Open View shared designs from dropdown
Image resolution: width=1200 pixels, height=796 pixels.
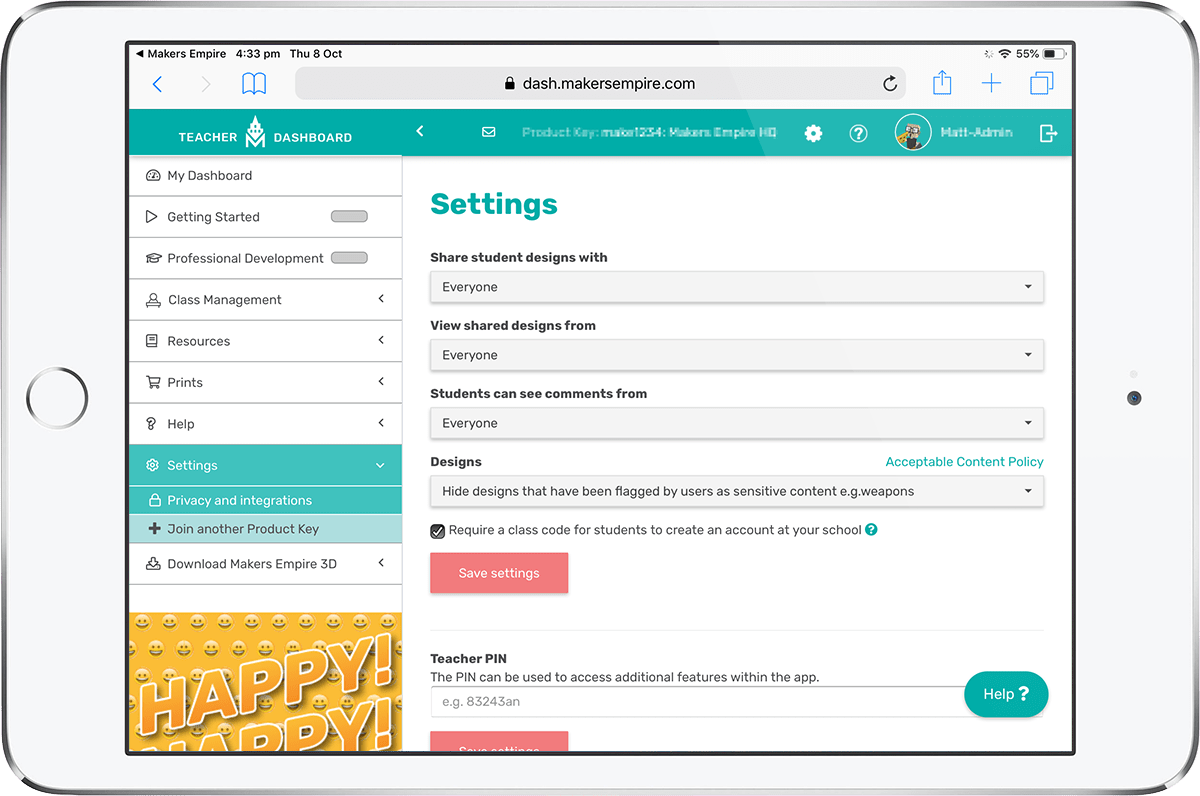tap(737, 355)
